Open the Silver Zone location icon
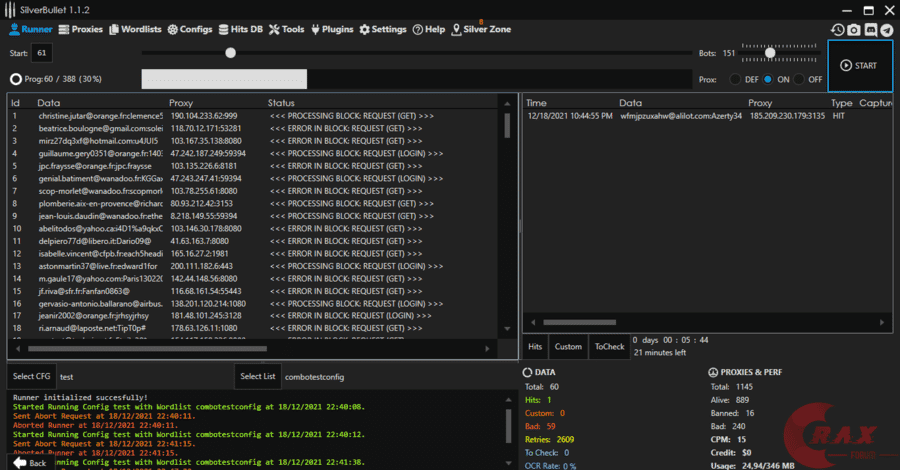 point(456,30)
